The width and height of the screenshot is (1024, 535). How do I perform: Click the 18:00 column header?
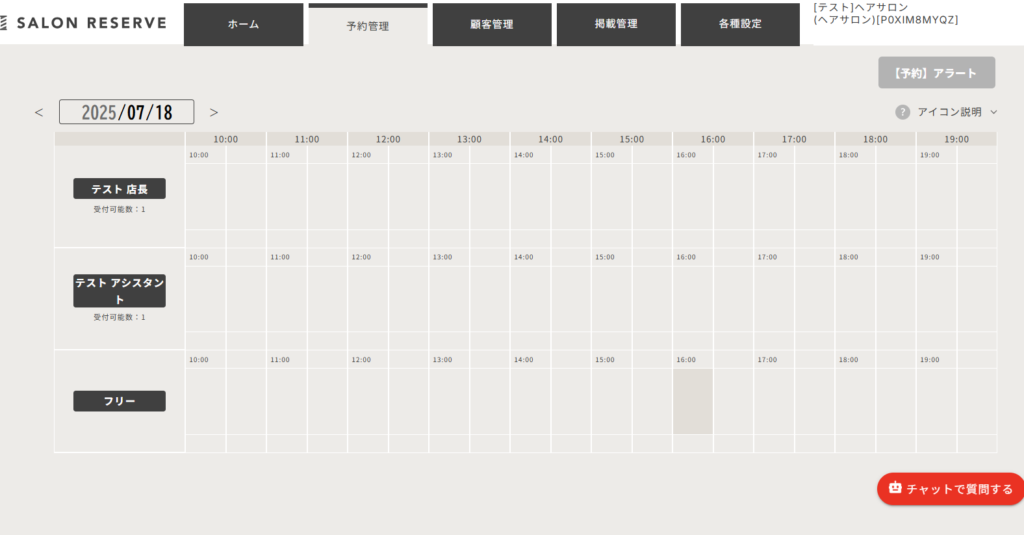click(876, 139)
